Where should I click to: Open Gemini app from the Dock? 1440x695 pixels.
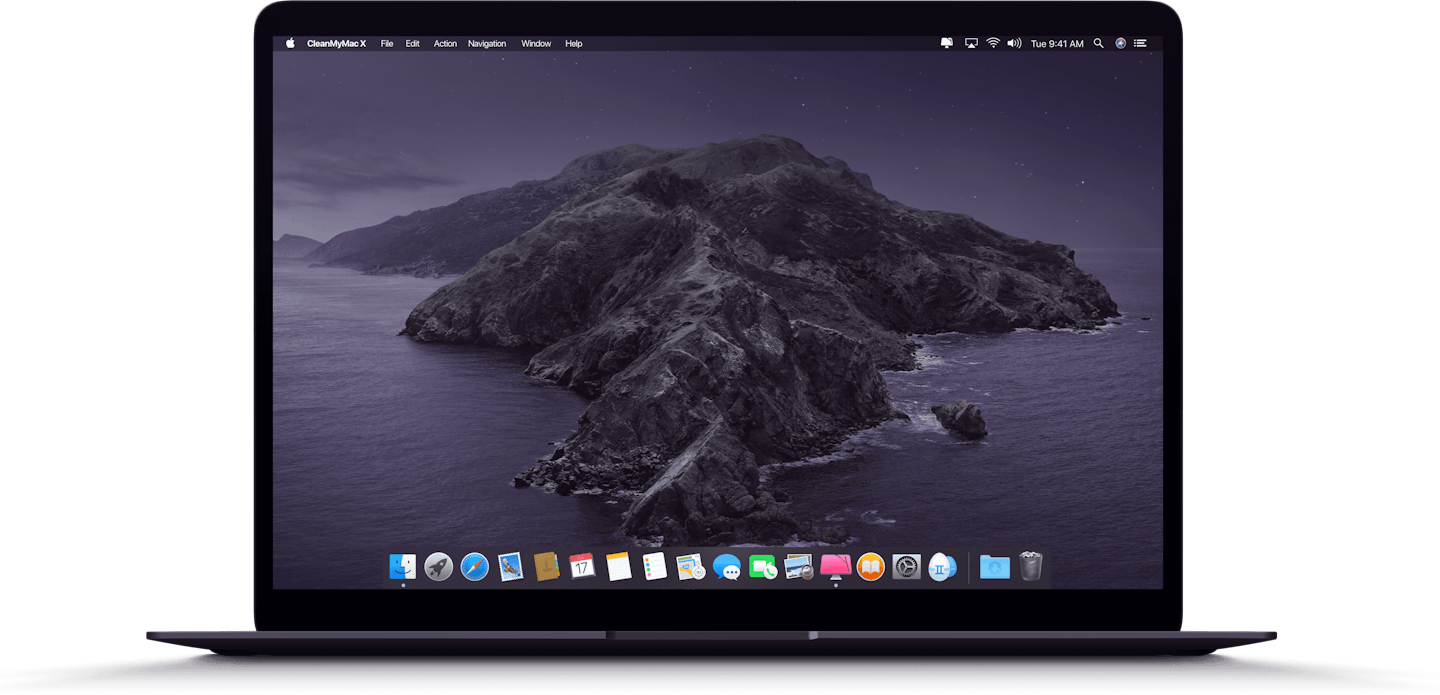point(942,567)
